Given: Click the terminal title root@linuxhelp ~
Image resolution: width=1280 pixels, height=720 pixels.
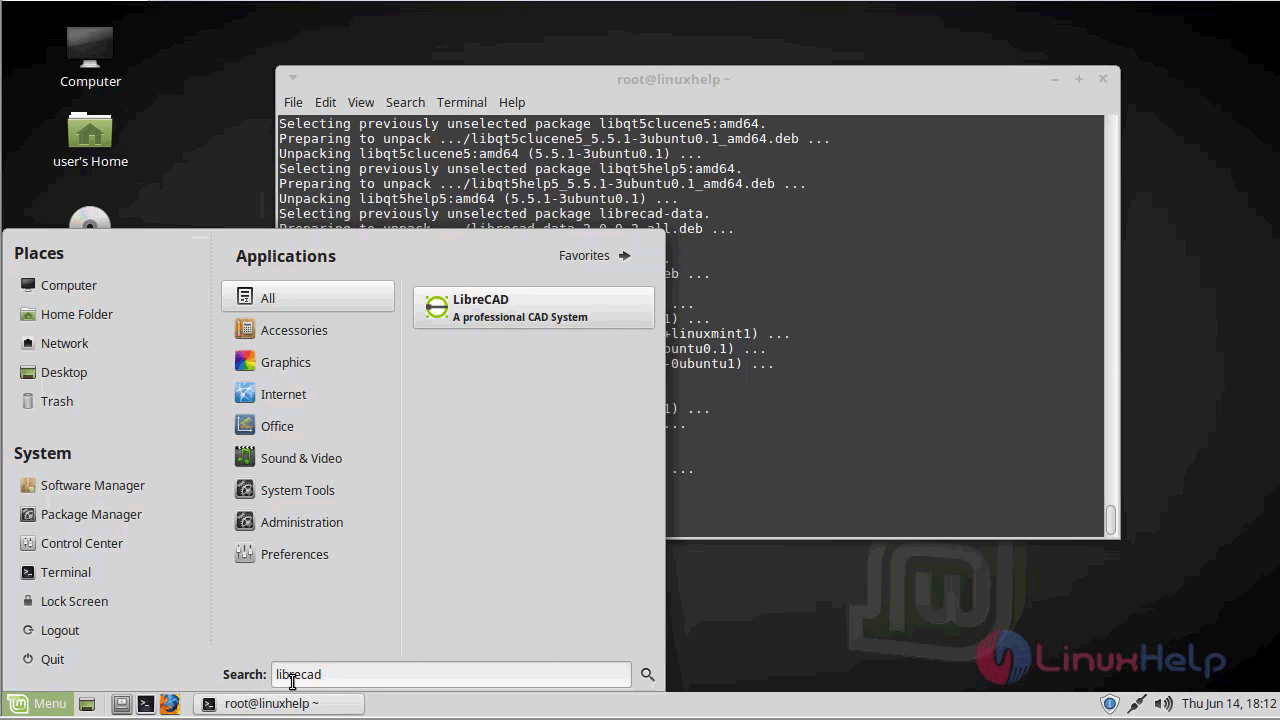Looking at the screenshot, I should pyautogui.click(x=674, y=79).
